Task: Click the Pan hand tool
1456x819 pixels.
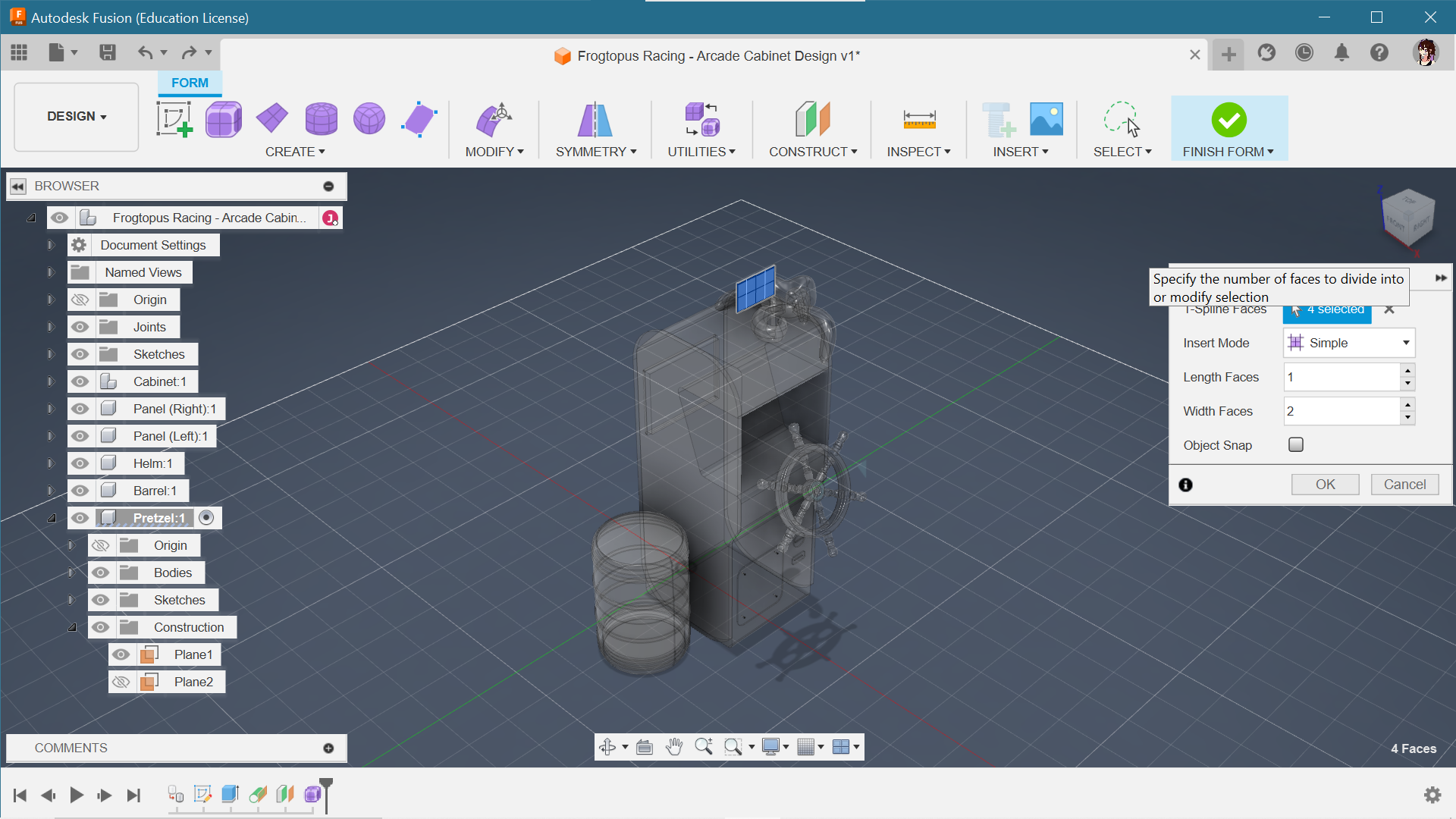Action: [674, 747]
